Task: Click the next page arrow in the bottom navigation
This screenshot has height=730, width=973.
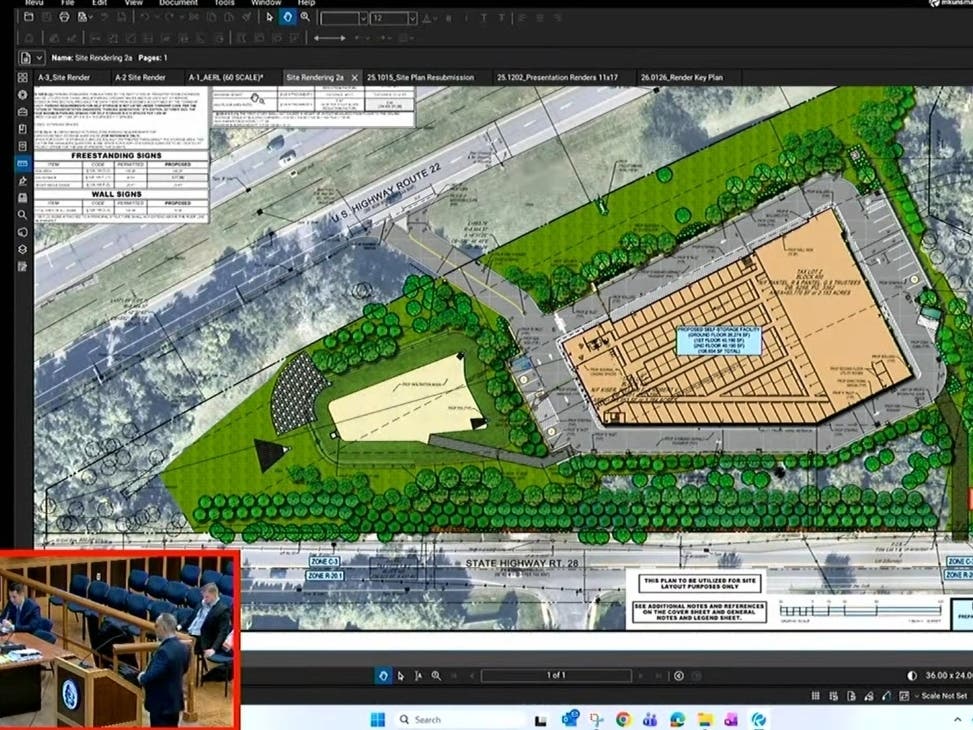Action: click(640, 674)
